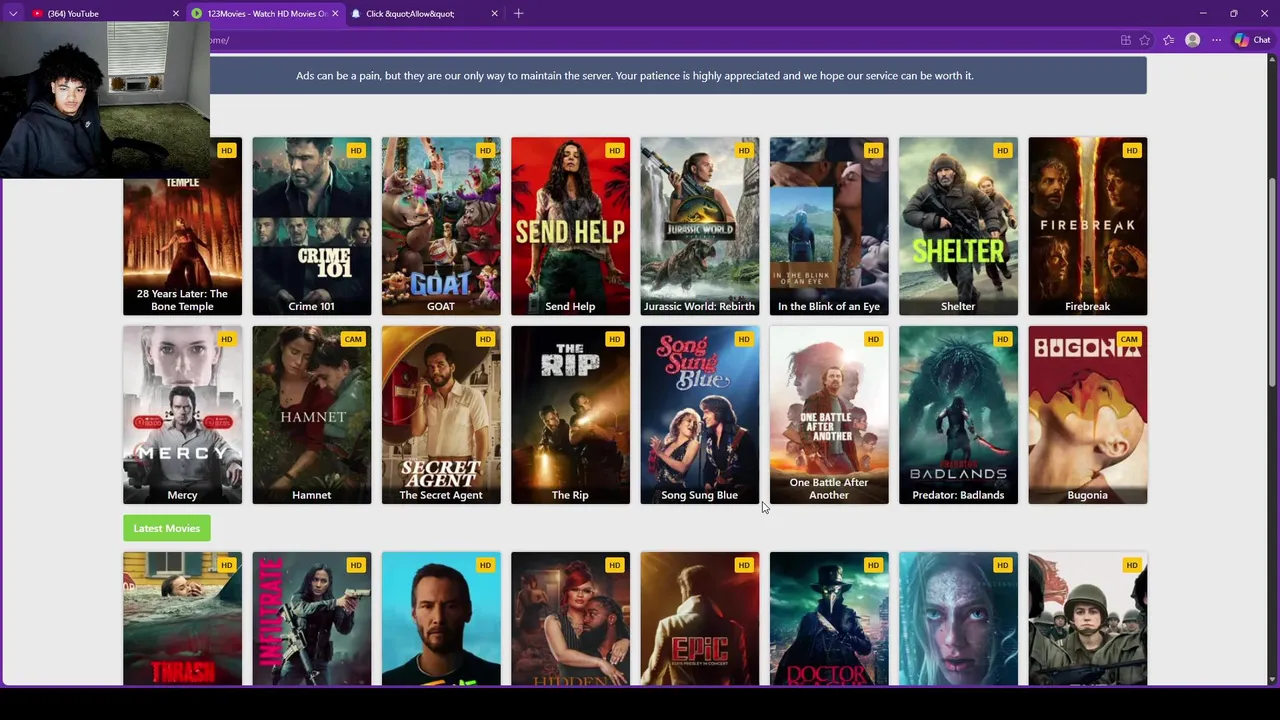Open the Copilot Chat button

tap(1252, 40)
